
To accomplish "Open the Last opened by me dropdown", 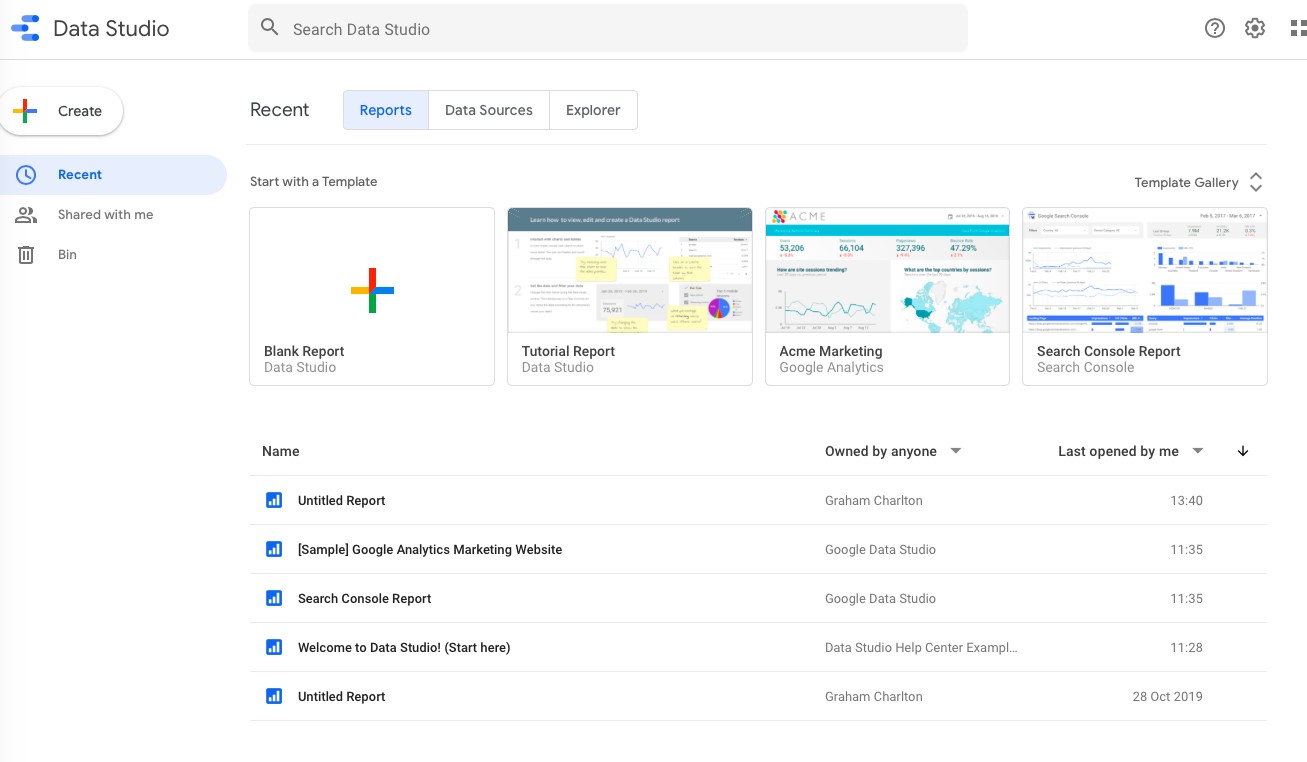I will [x=1130, y=451].
